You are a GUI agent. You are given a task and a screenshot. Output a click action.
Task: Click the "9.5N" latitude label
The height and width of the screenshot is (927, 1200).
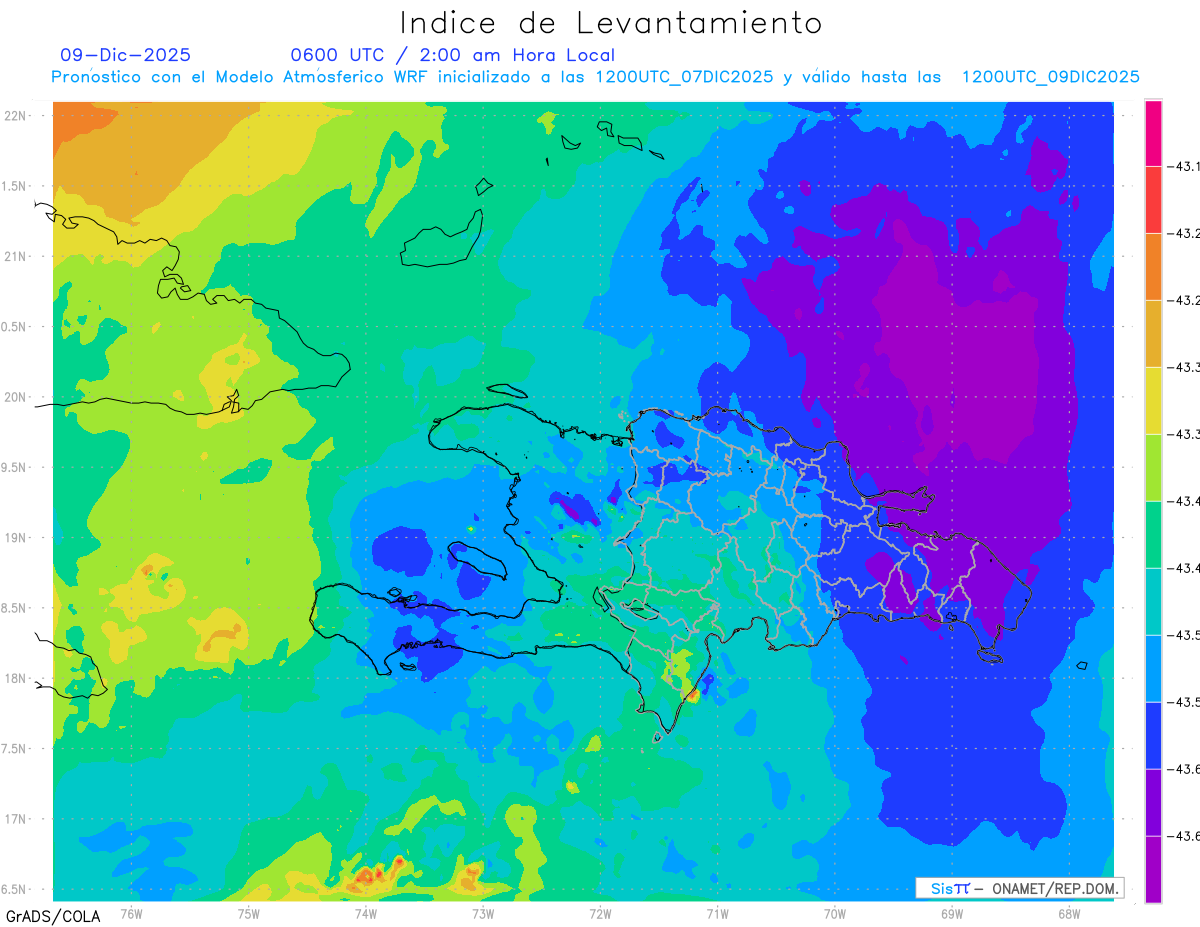tap(15, 467)
